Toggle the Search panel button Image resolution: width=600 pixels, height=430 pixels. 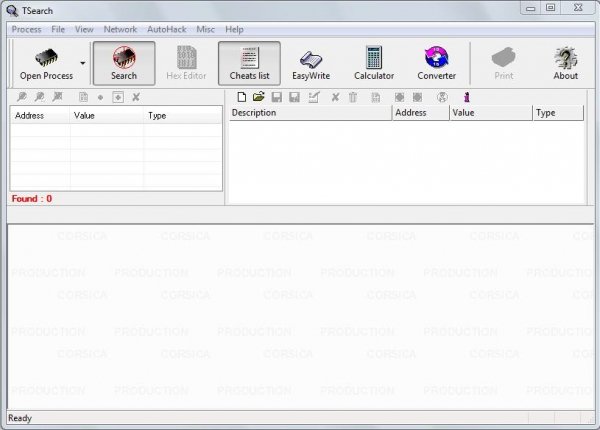click(124, 64)
